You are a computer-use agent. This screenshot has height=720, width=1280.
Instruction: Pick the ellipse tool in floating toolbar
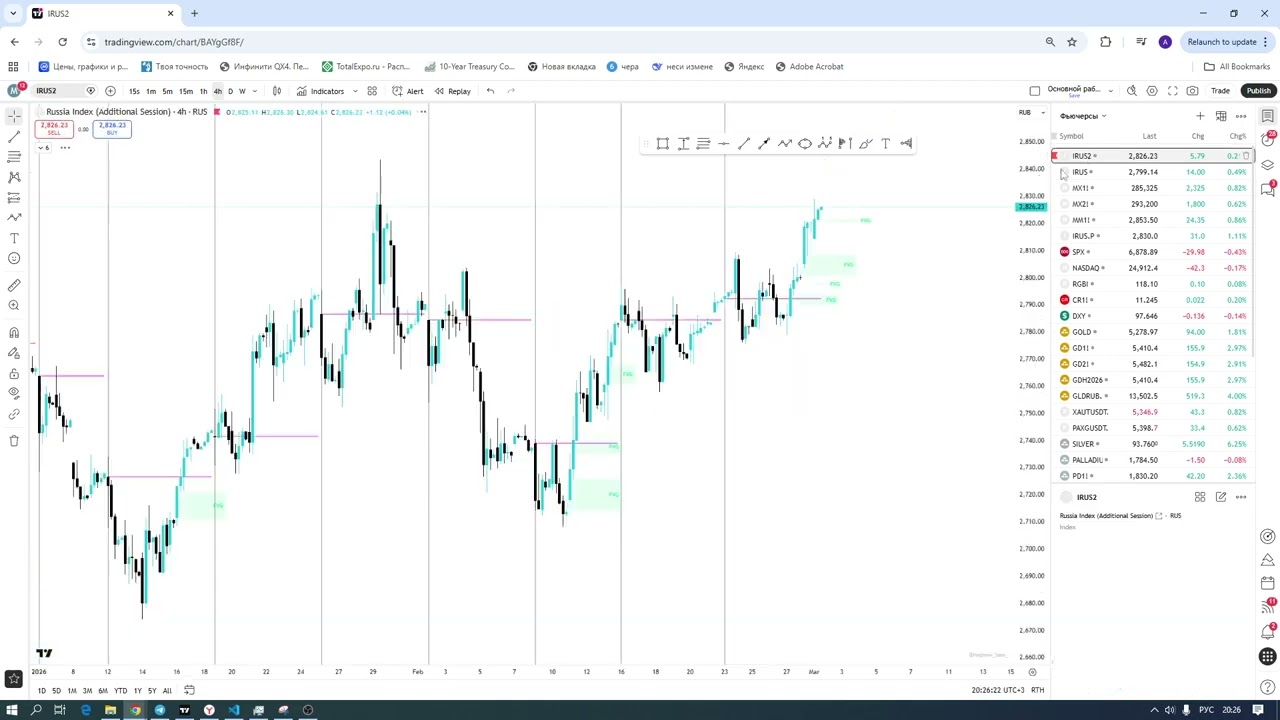pos(805,144)
